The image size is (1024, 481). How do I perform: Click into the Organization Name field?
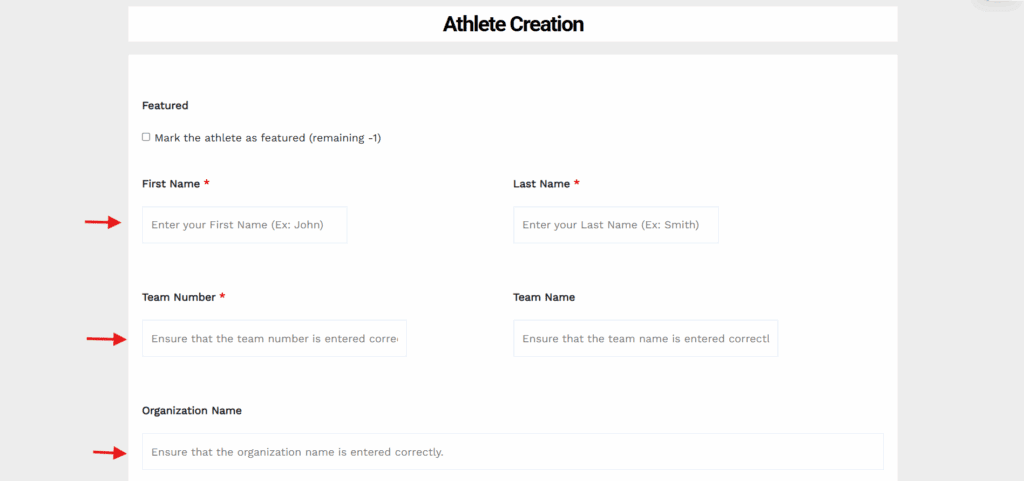(x=513, y=451)
